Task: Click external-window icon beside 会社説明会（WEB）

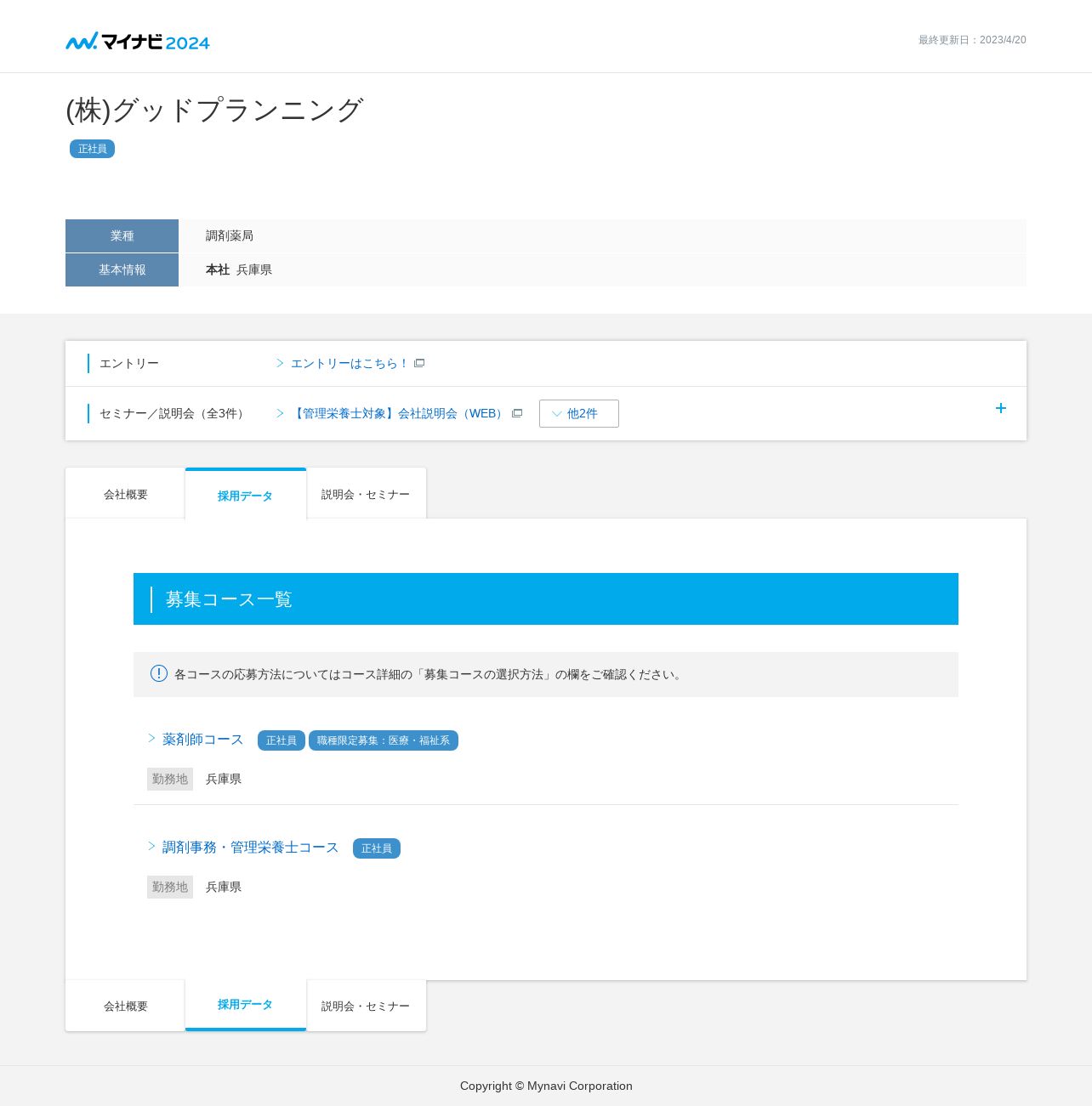Action: [x=517, y=413]
